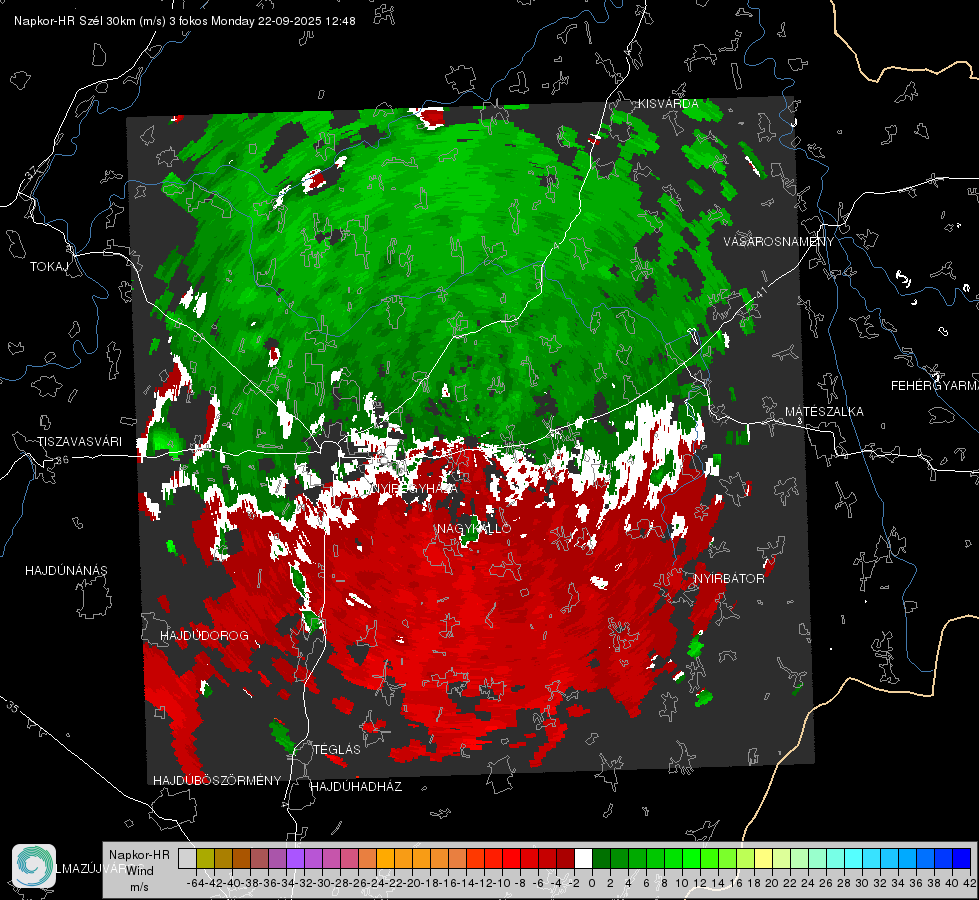The height and width of the screenshot is (900, 979).
Task: Click the Wind label in the legend
Action: pos(140,871)
